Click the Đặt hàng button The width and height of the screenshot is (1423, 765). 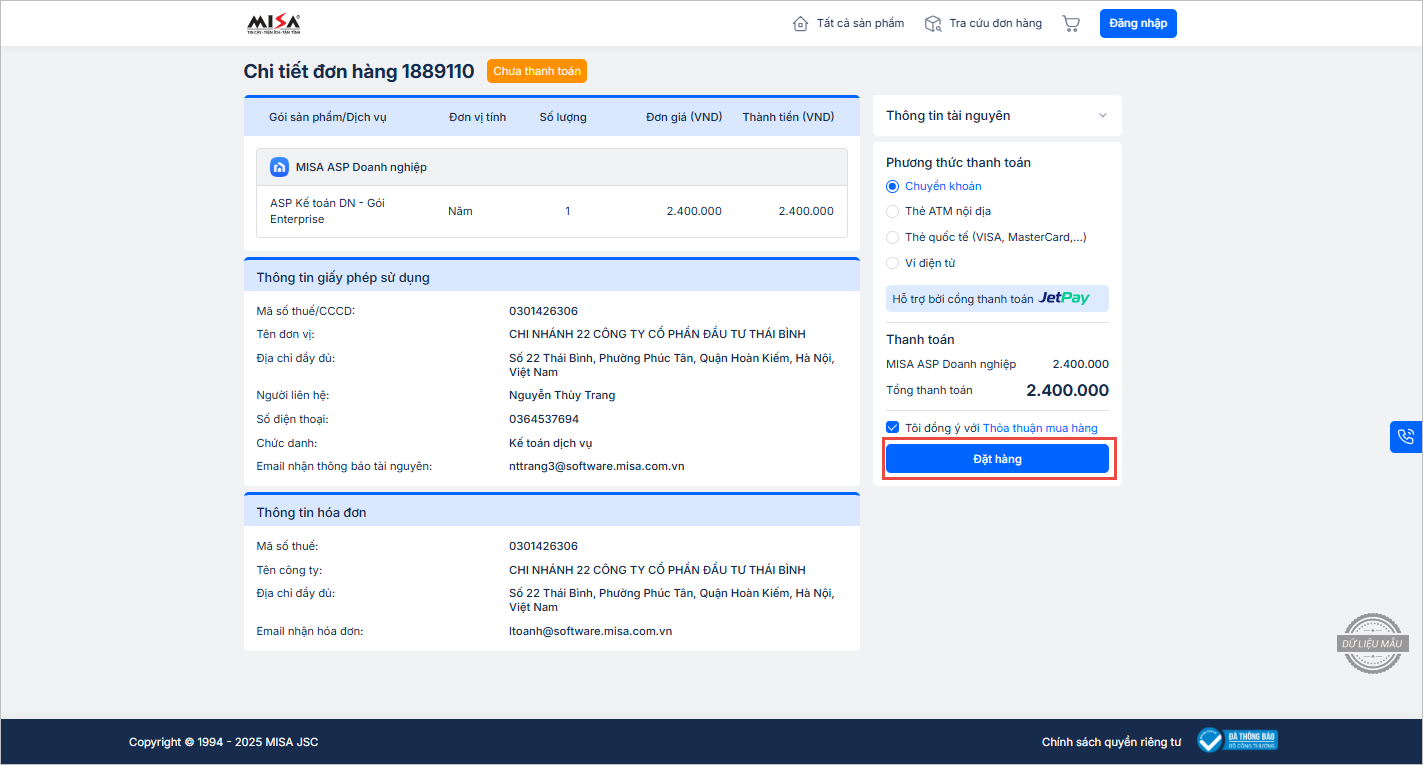pos(997,459)
